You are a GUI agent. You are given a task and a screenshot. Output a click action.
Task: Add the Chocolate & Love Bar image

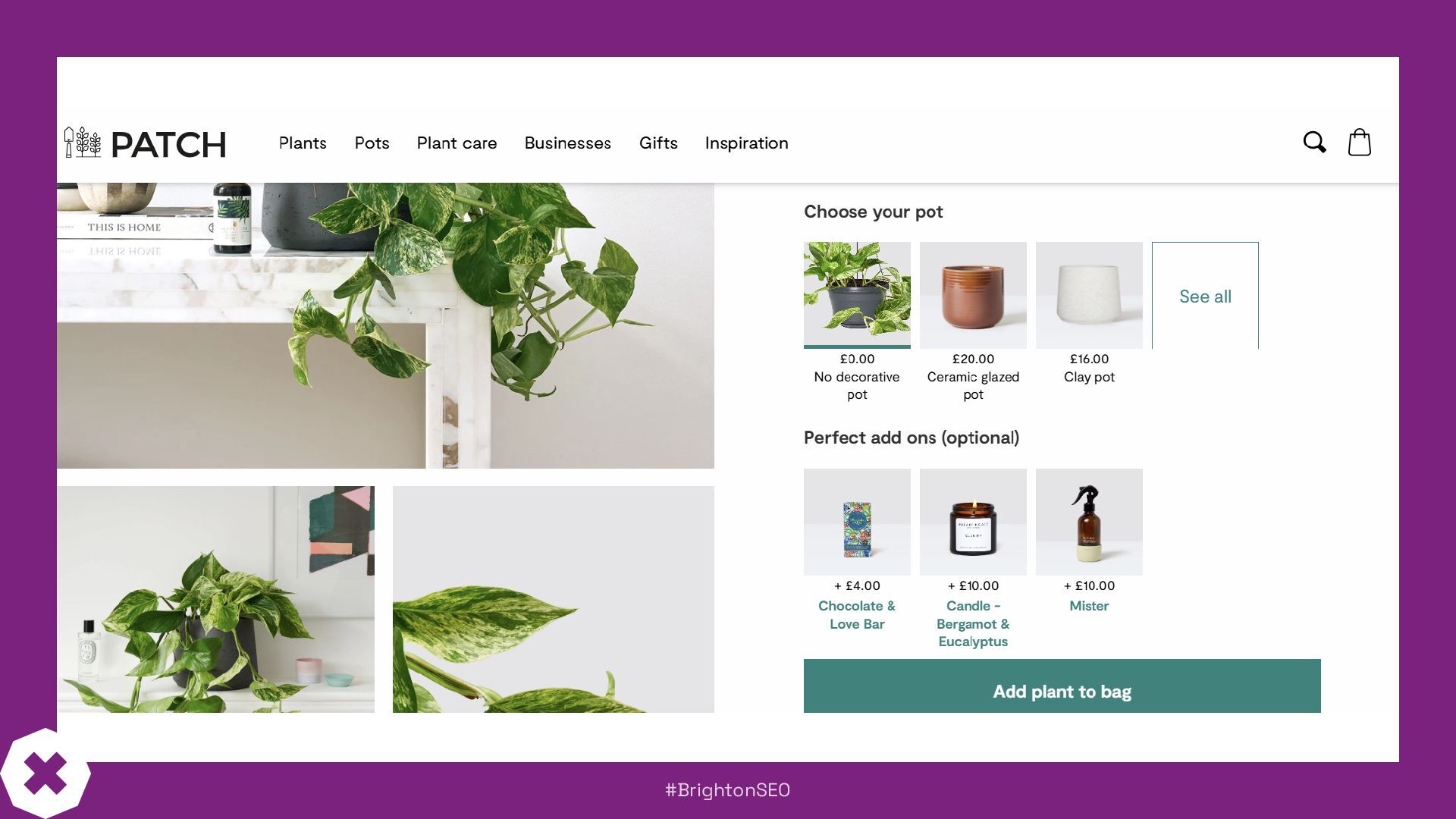tap(857, 522)
